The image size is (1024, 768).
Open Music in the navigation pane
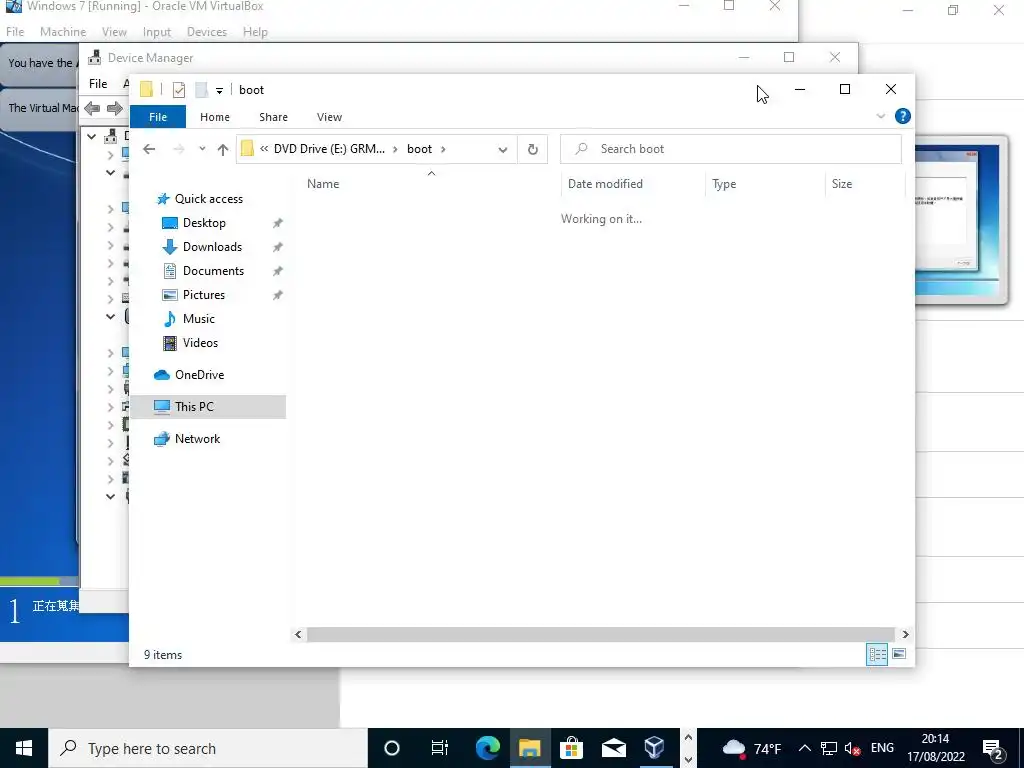(x=198, y=319)
